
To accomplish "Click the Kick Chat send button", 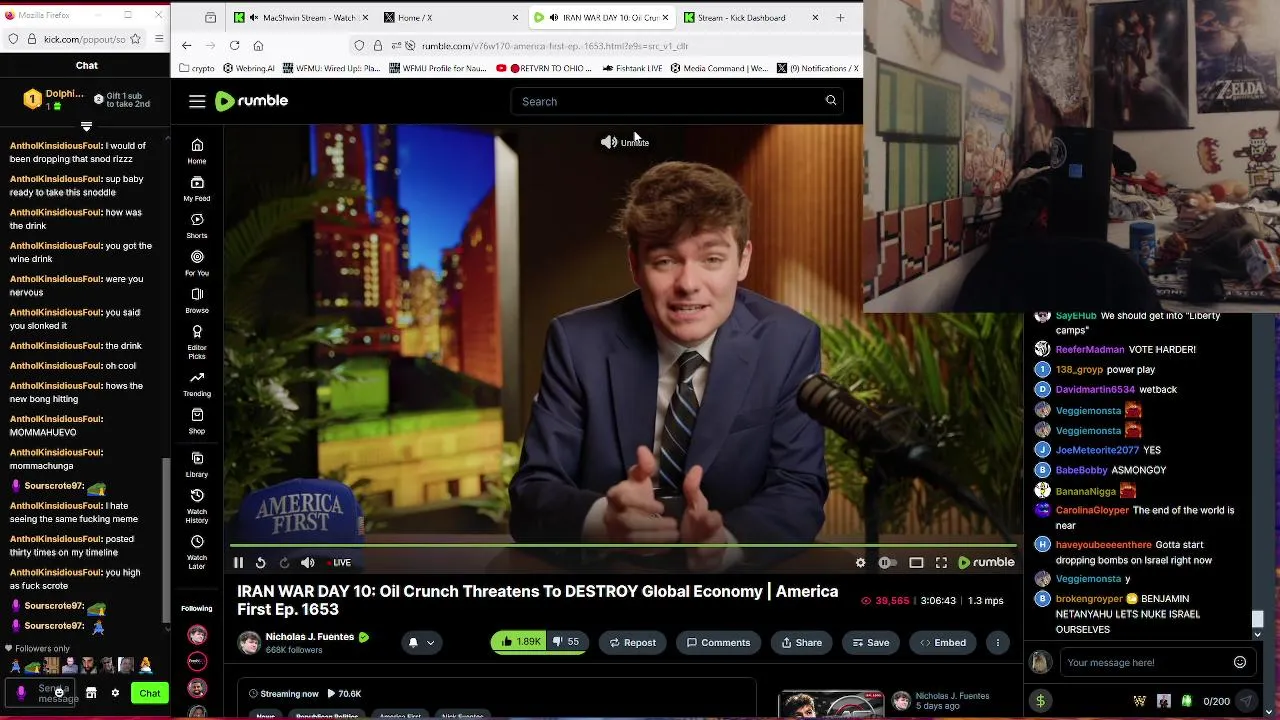I will tap(150, 693).
